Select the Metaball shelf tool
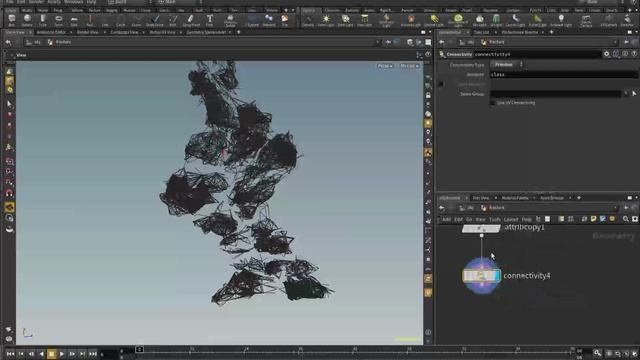This screenshot has height=360, width=640. 269,20
